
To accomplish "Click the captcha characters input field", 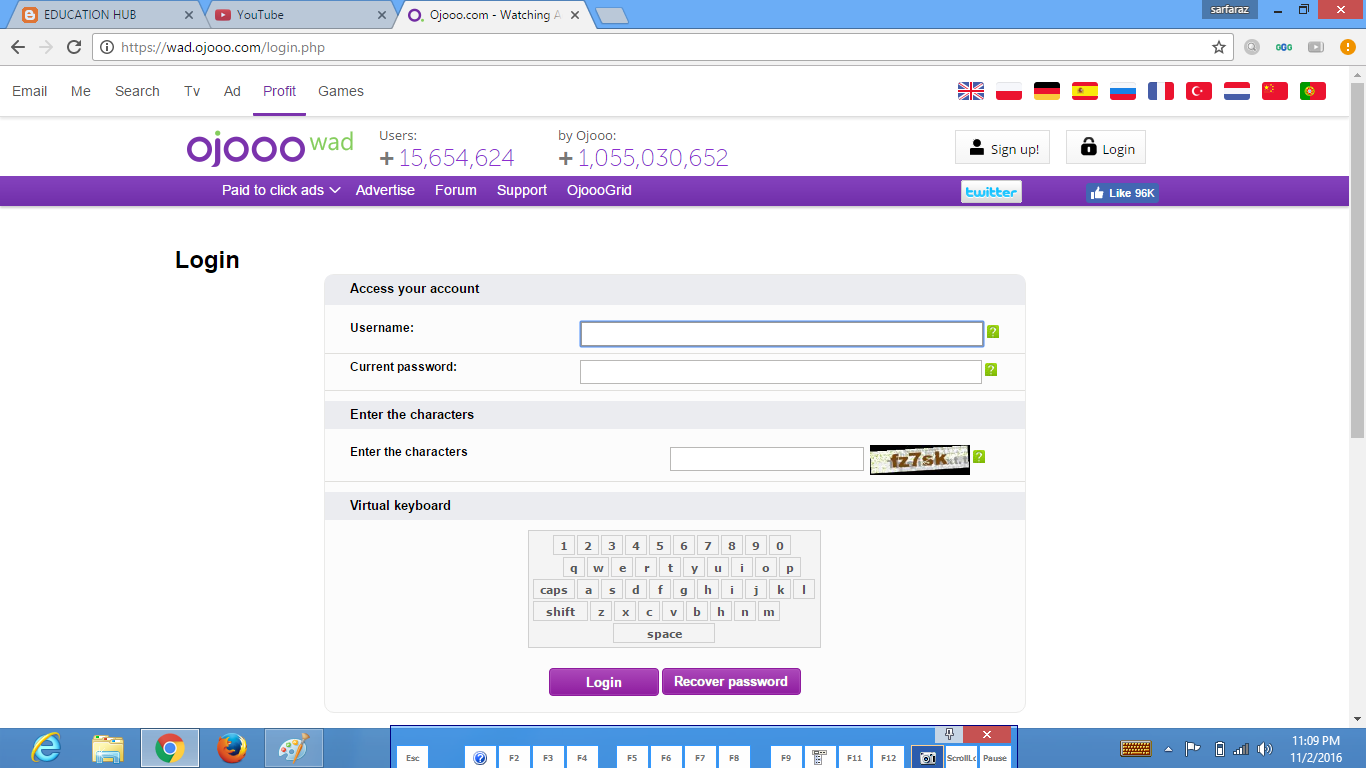I will (767, 459).
